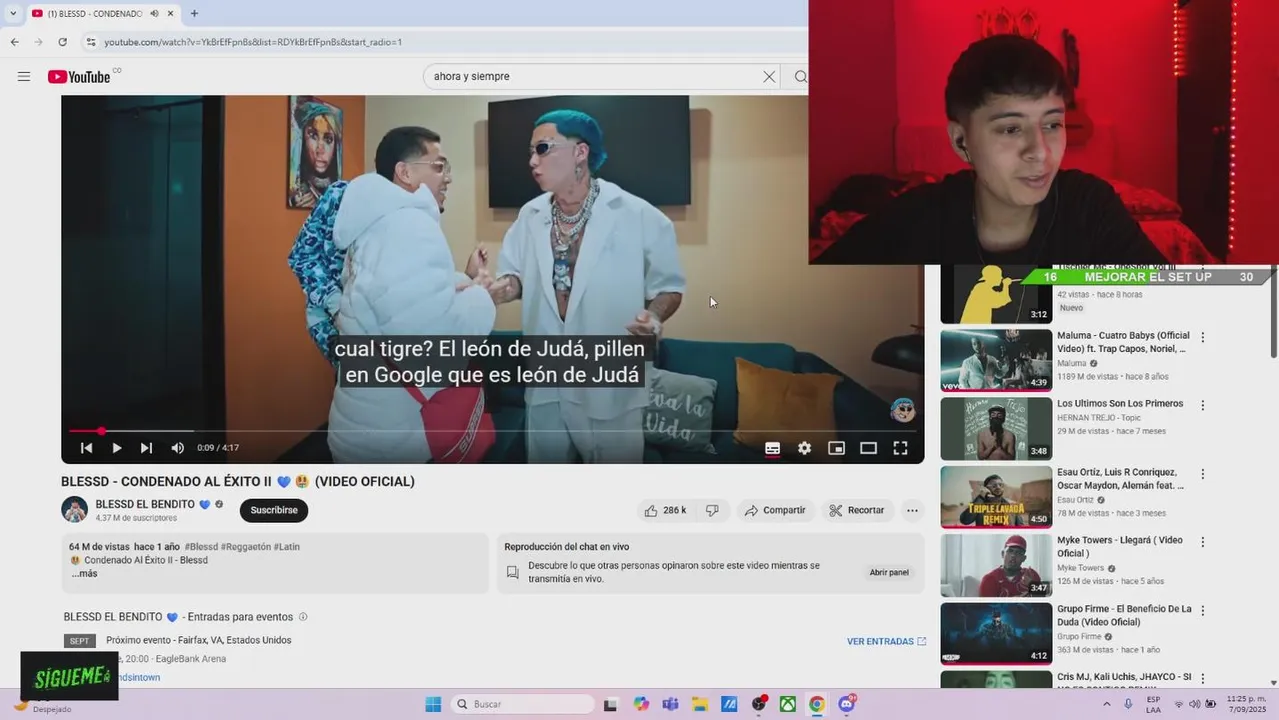The width and height of the screenshot is (1279, 720).
Task: Skip to the previous video
Action: (x=86, y=448)
